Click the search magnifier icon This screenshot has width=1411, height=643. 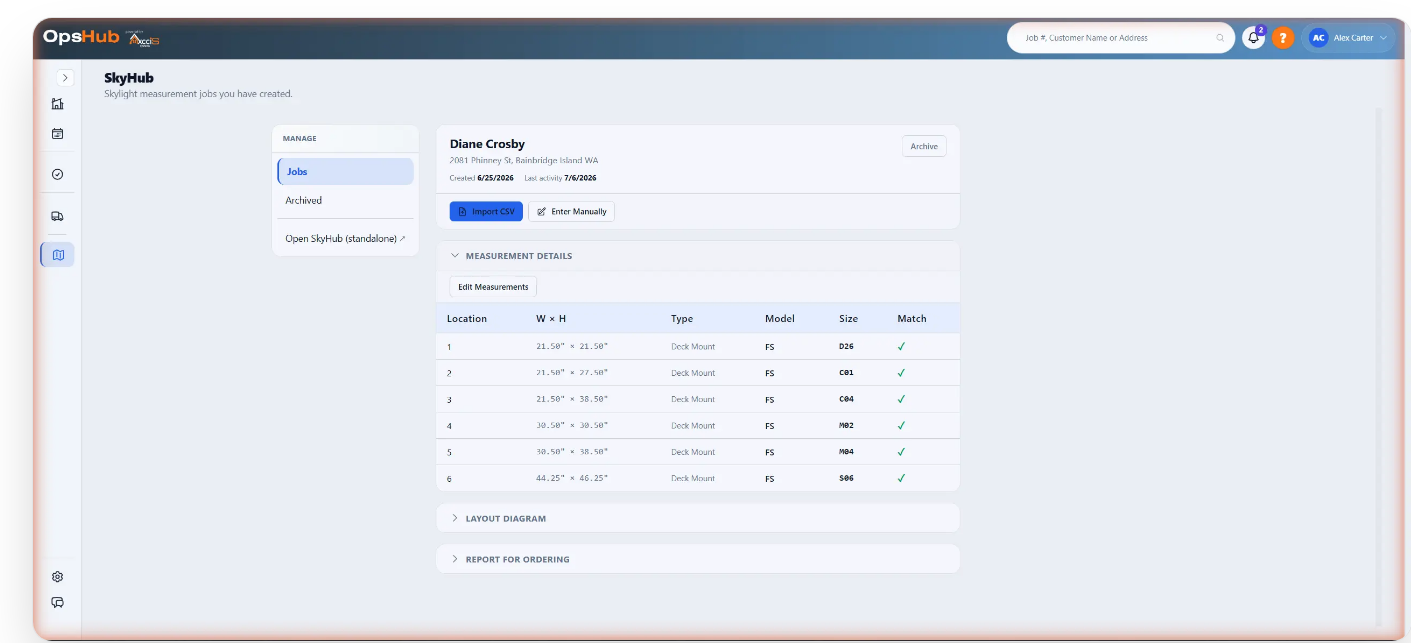point(1220,38)
